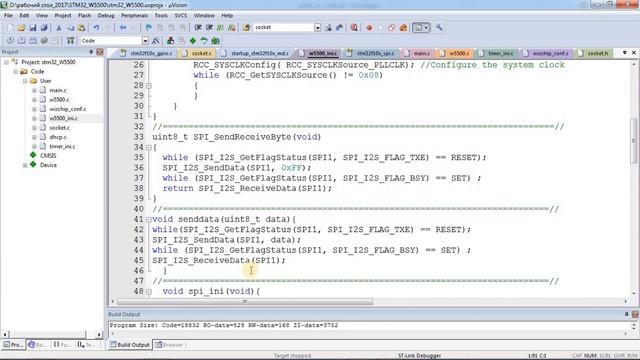Expand the socket.c node in project tree

point(35,128)
